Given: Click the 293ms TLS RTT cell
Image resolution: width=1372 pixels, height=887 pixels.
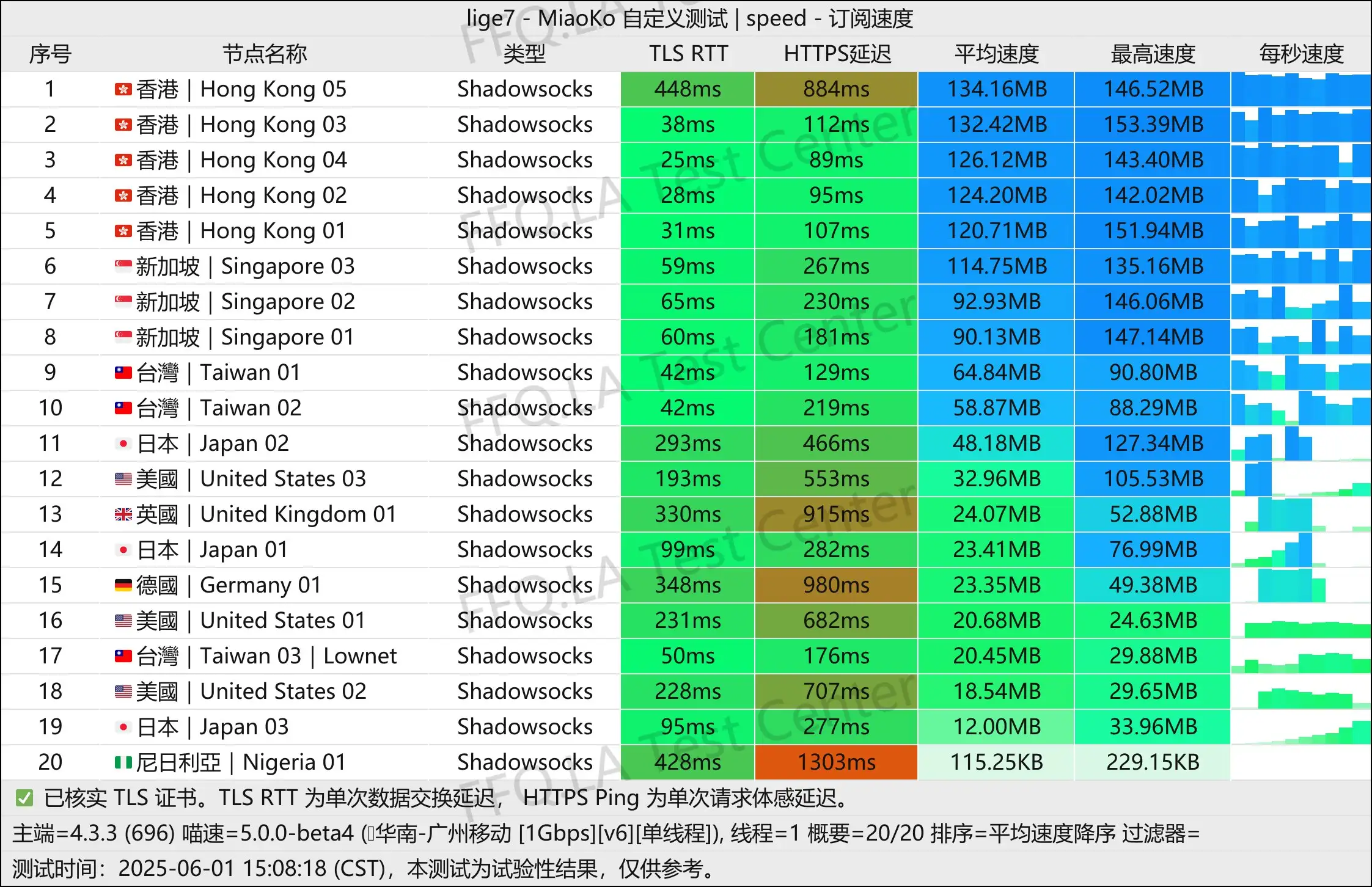Looking at the screenshot, I should [x=688, y=443].
